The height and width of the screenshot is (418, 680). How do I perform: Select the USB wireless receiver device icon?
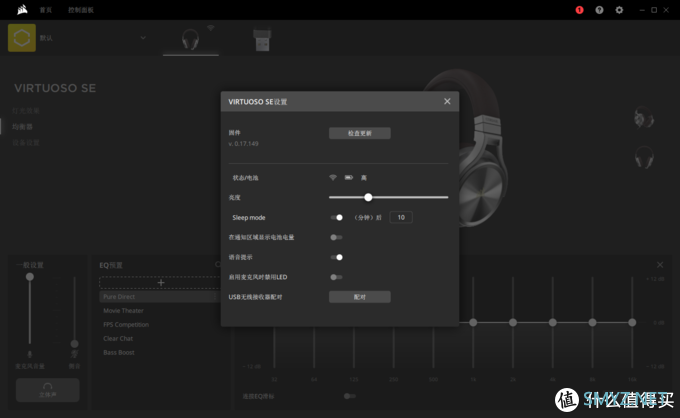click(262, 39)
